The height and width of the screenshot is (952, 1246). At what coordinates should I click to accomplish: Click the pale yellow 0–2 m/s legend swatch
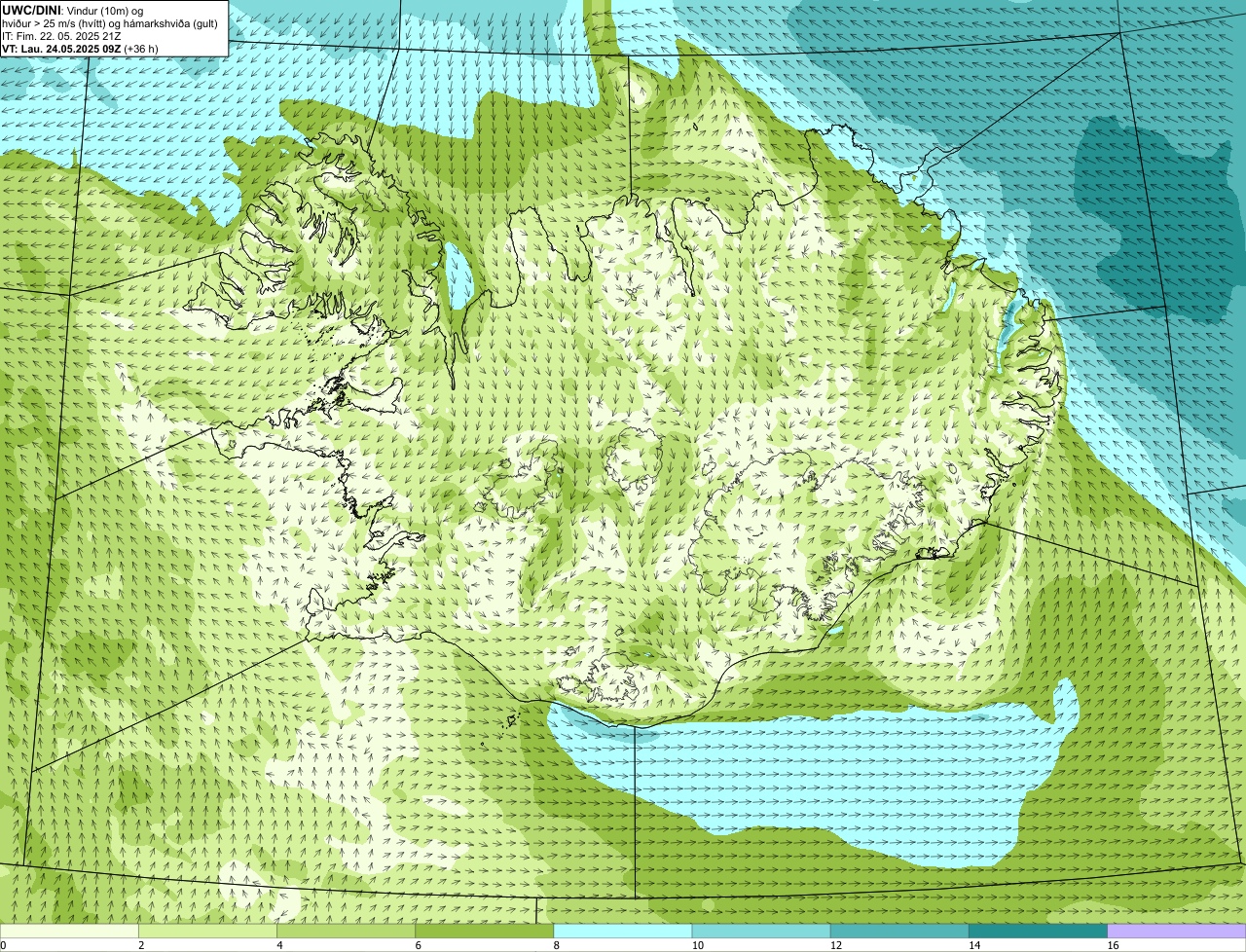[69, 932]
